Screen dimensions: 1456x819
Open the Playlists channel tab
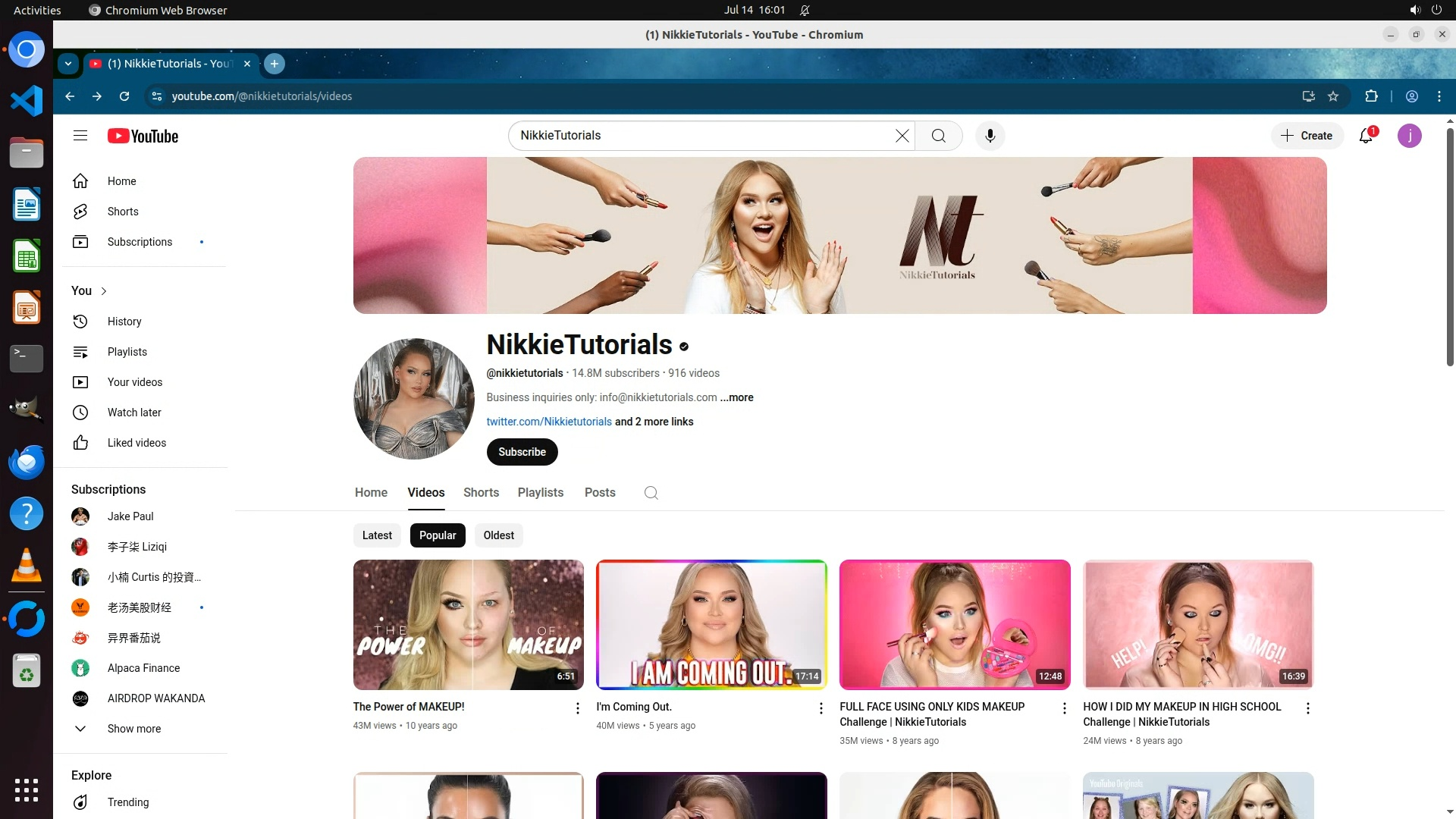tap(540, 493)
